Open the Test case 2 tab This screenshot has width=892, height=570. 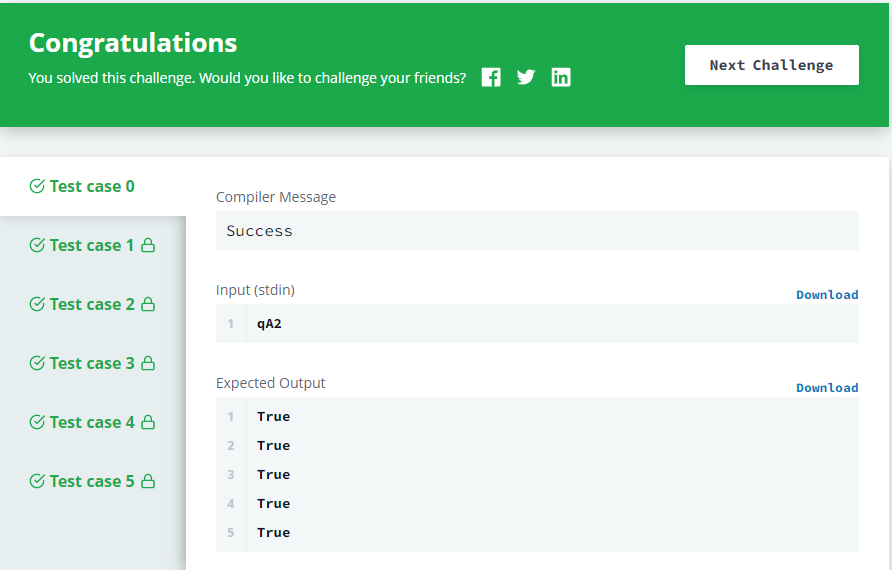(93, 304)
